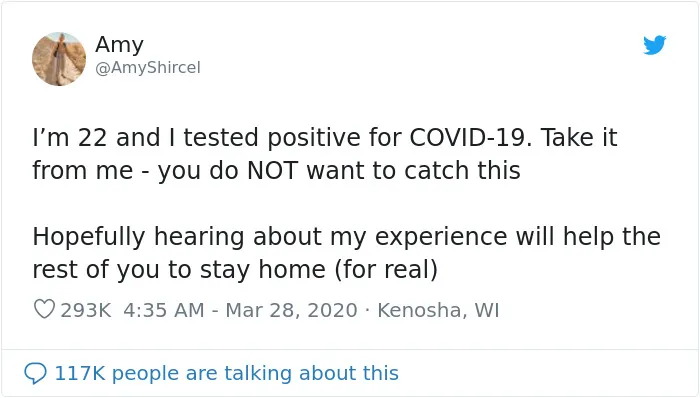Click the 'Hopefully hearing about my experience' line
The image size is (700, 398).
point(346,237)
